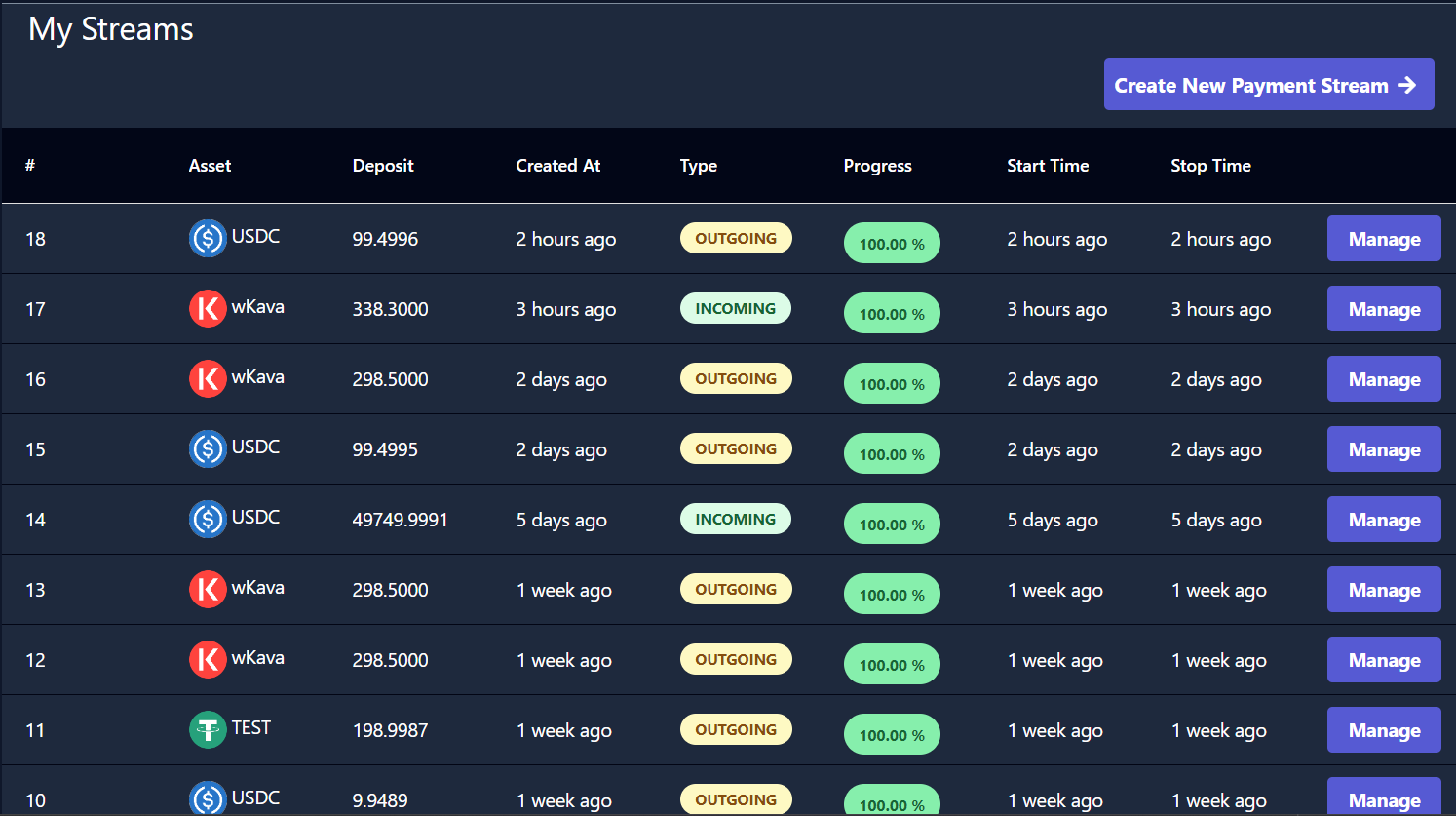The width and height of the screenshot is (1456, 816).
Task: Click the wKava icon in stream 13
Action: pos(207,589)
